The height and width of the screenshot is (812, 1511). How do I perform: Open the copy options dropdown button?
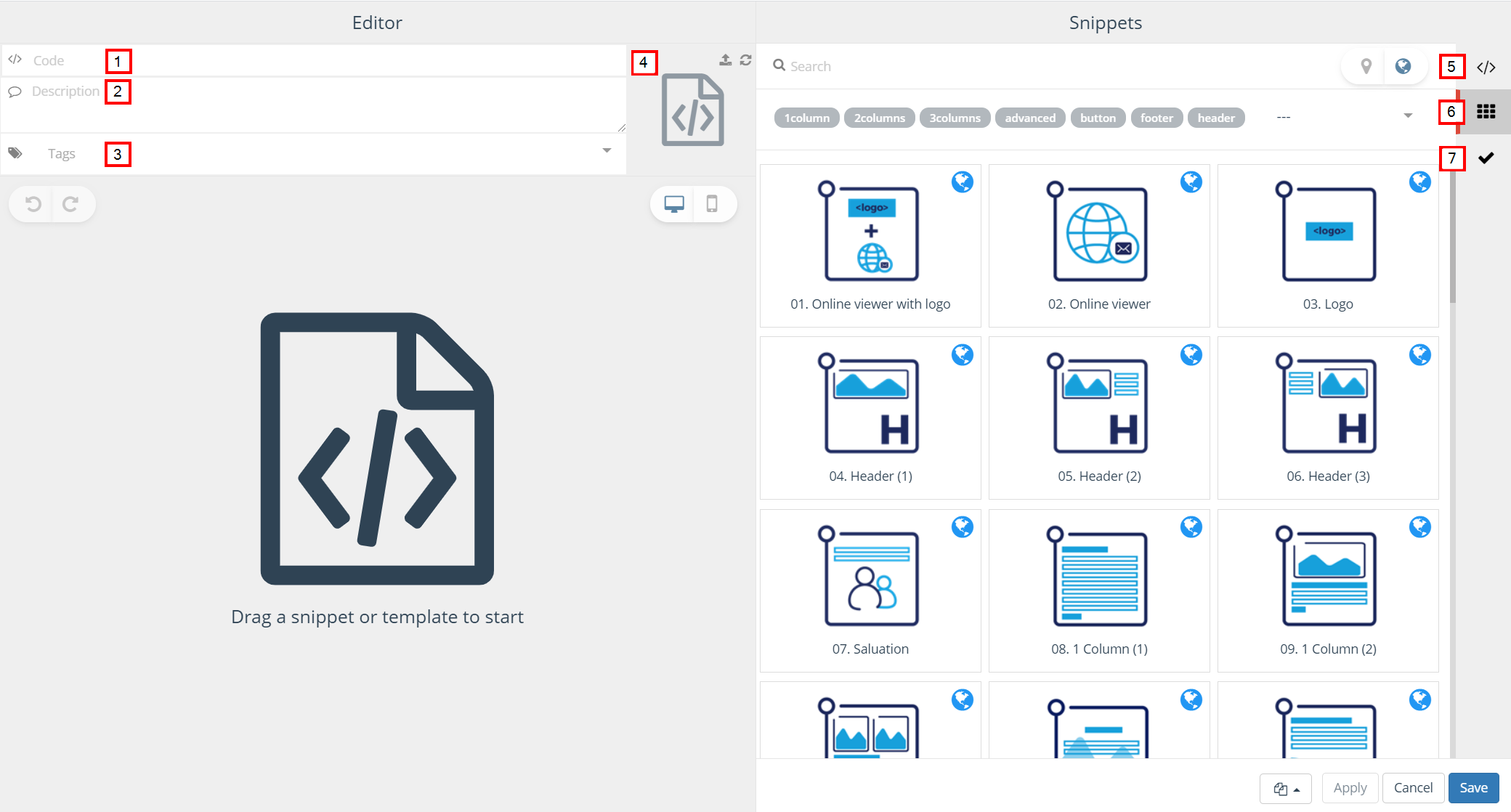[x=1285, y=788]
